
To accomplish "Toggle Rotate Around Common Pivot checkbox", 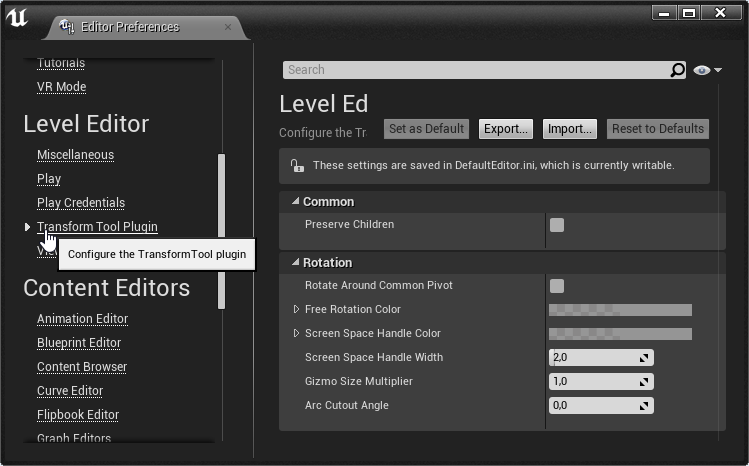I will (x=557, y=286).
